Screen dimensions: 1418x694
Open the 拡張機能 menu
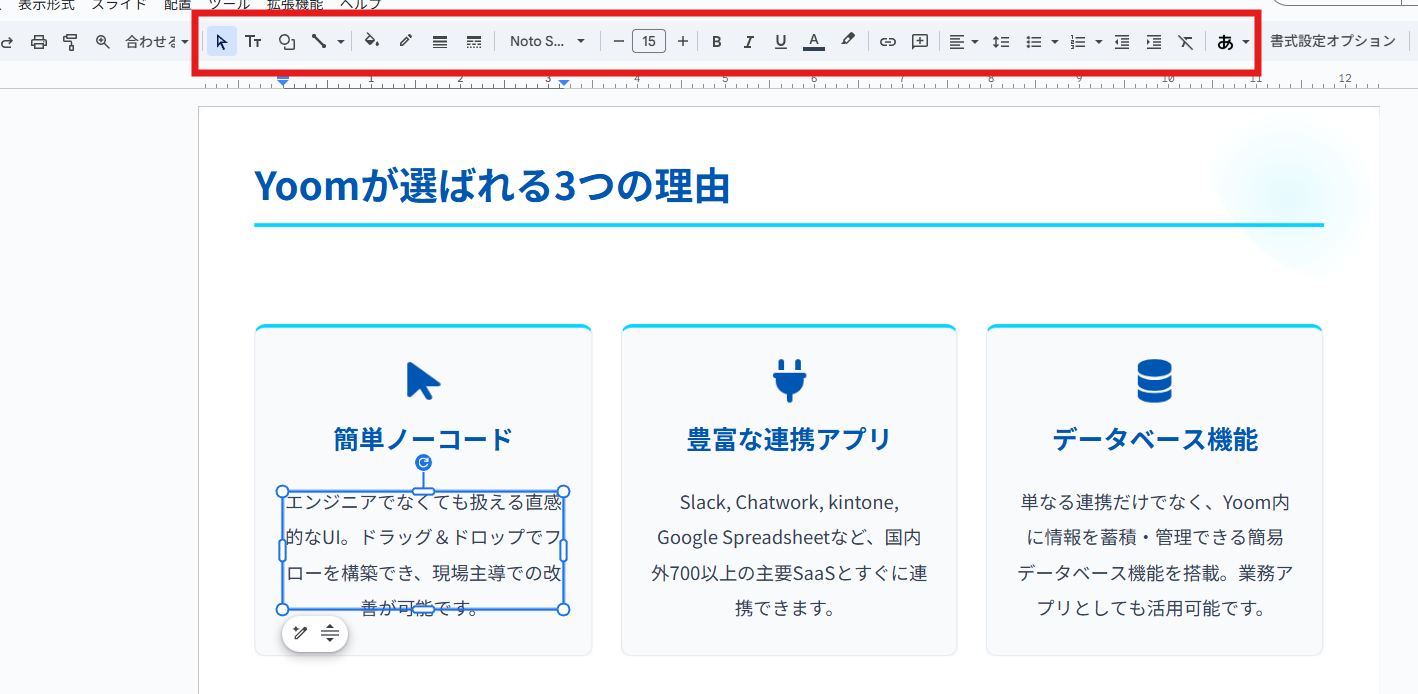tap(295, 4)
